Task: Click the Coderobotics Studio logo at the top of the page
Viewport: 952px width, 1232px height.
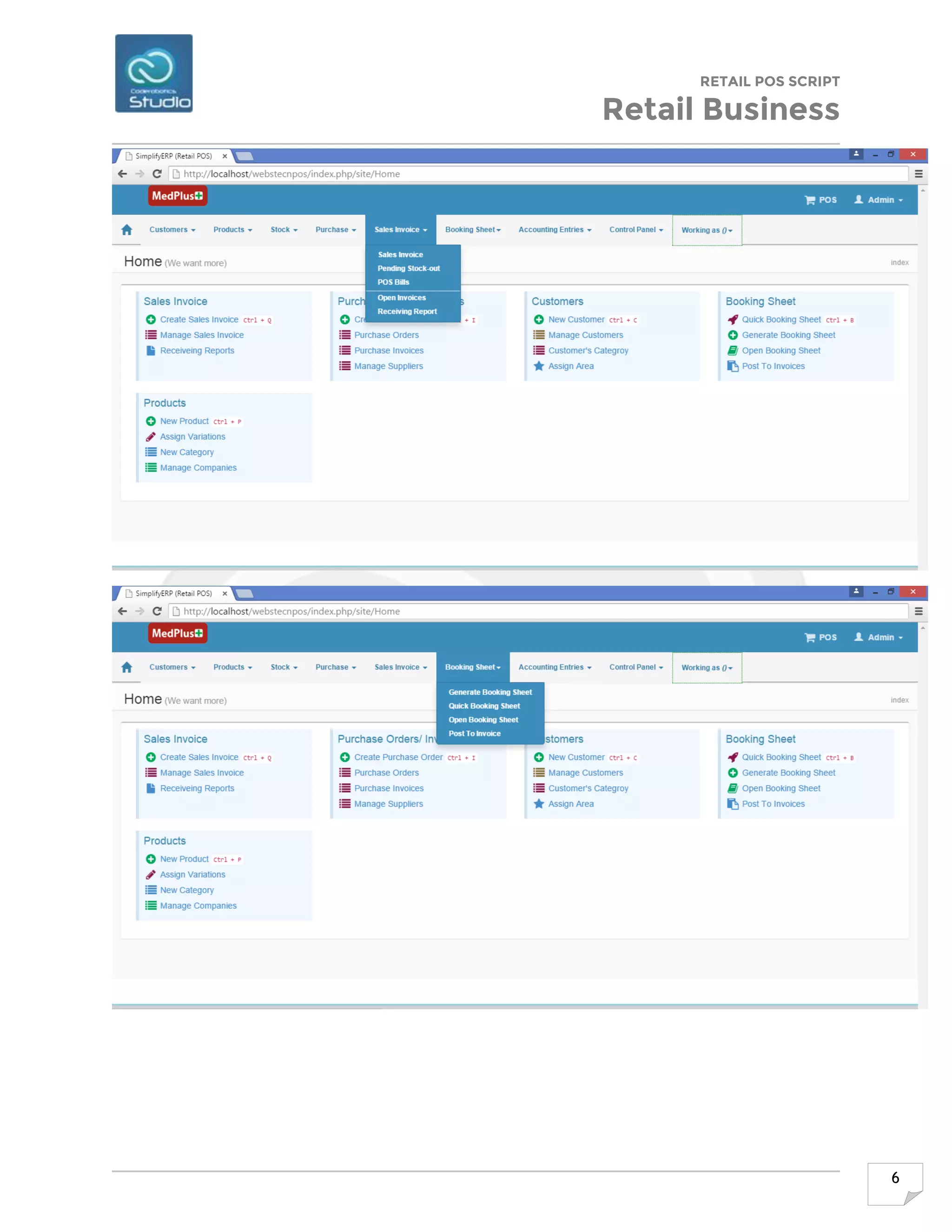Action: point(154,73)
